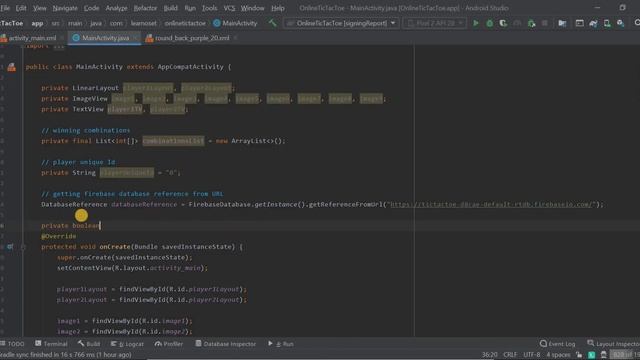
Task: Click the greyed-out Stop button
Action: [x=544, y=23]
